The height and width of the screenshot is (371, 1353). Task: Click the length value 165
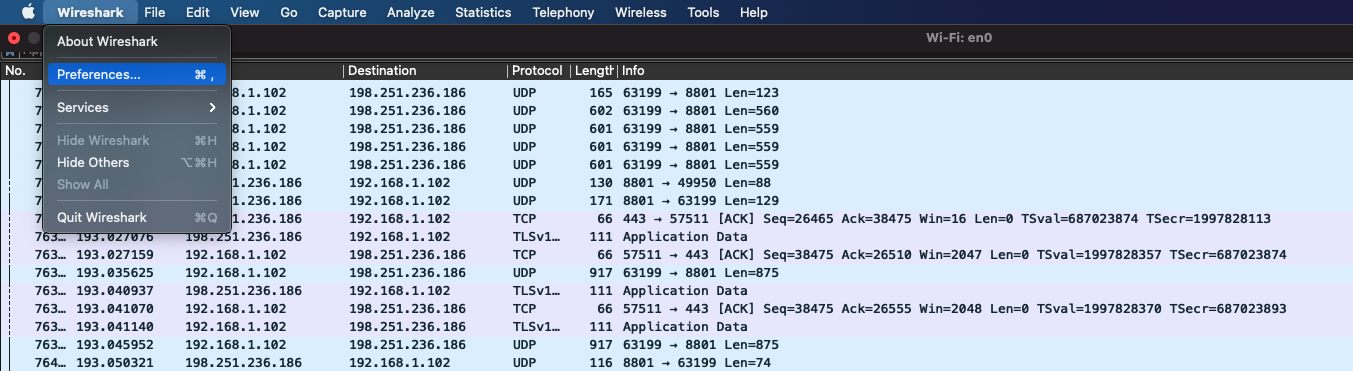point(600,92)
